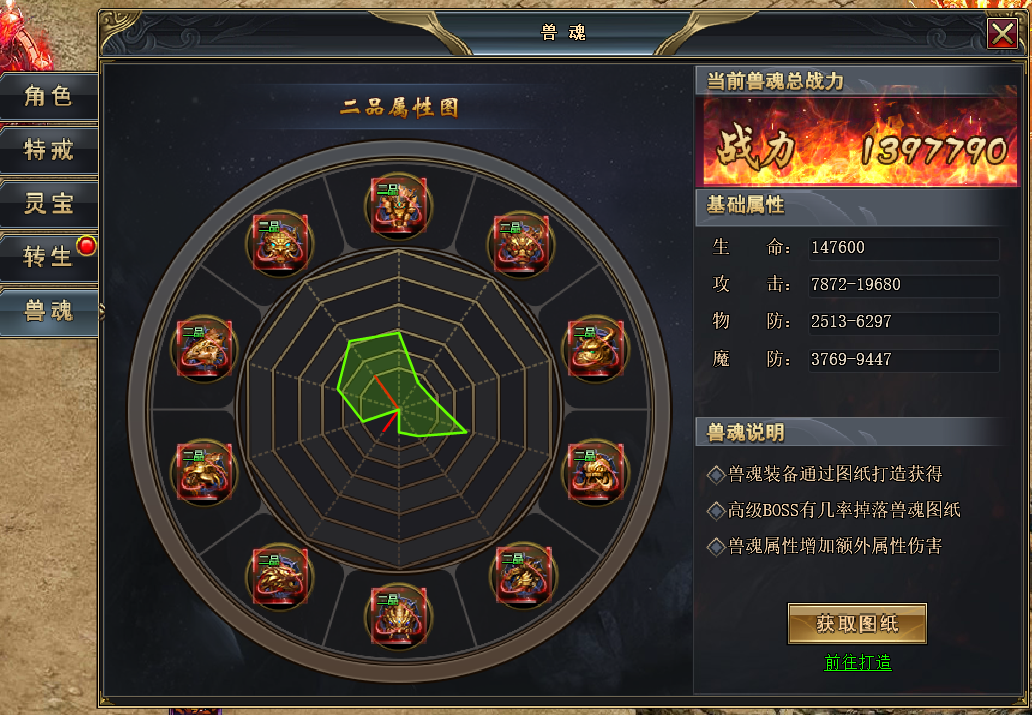The height and width of the screenshot is (715, 1032).
Task: Select the 兽魂 side tab
Action: (x=49, y=311)
